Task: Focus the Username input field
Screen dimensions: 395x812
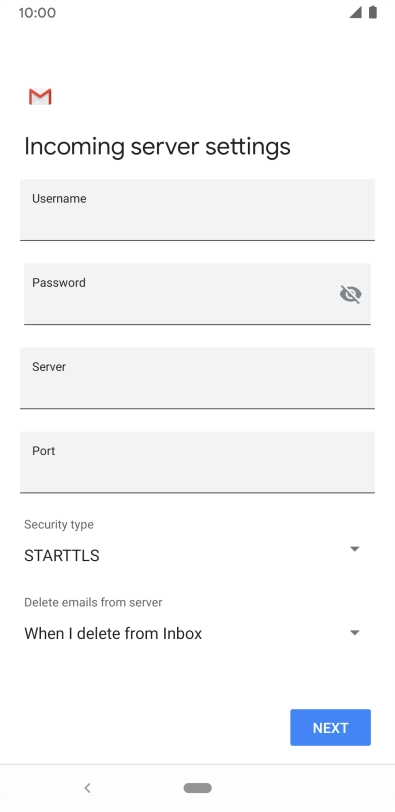Action: pyautogui.click(x=197, y=210)
